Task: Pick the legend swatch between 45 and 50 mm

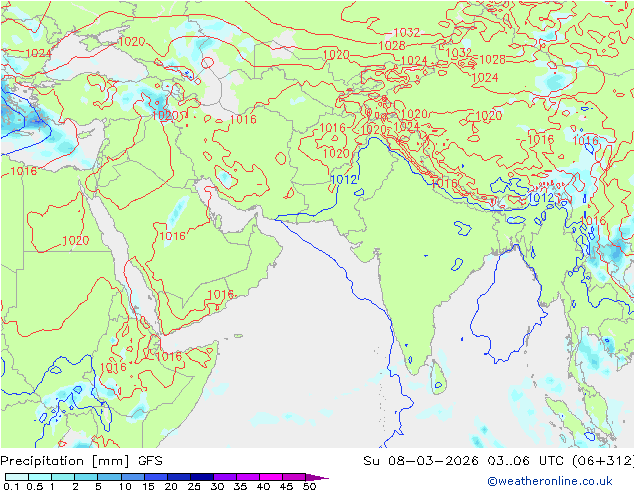Action: click(x=294, y=477)
